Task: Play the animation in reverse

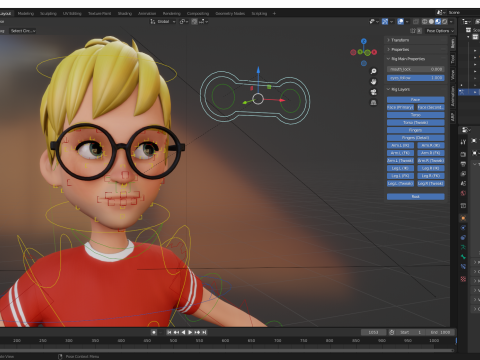Action: click(183, 332)
